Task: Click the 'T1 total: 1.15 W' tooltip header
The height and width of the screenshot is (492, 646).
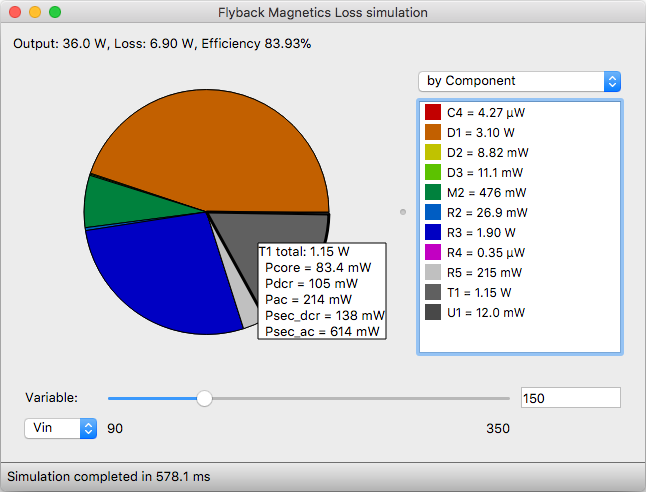Action: [304, 252]
